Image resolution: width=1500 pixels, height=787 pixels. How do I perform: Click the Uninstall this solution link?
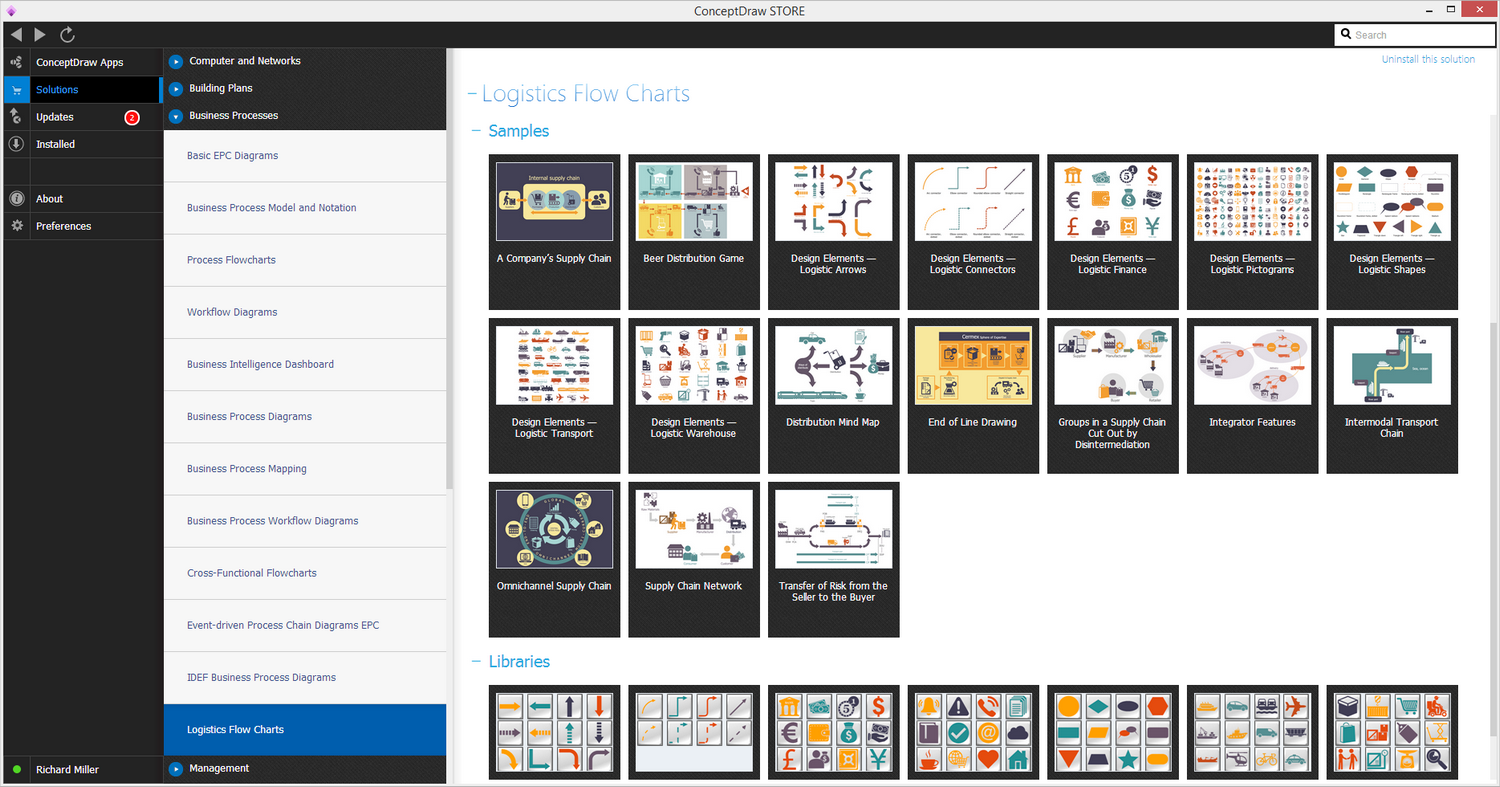(x=1428, y=59)
